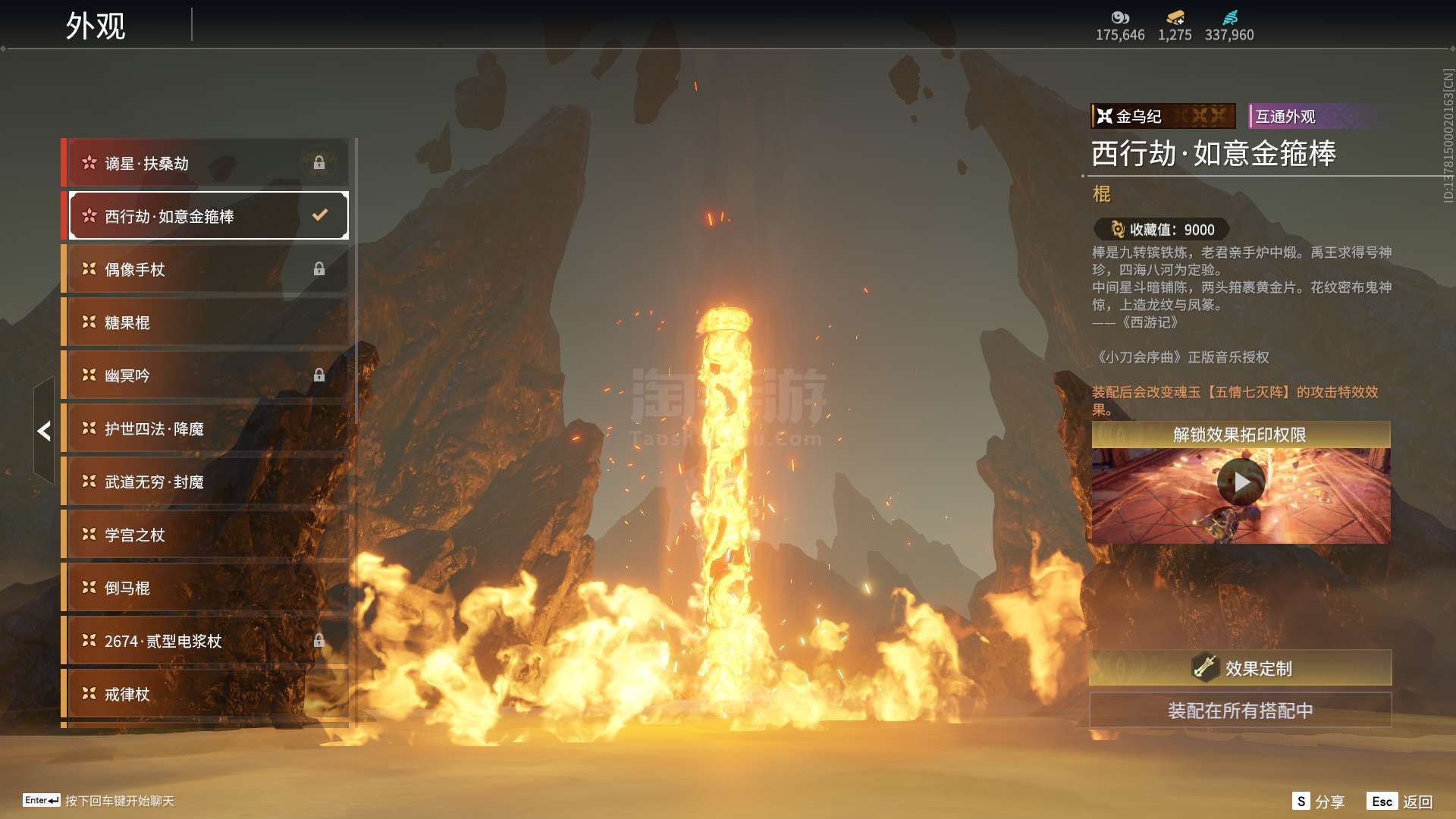Collapse the left side panel arrow

click(x=44, y=431)
